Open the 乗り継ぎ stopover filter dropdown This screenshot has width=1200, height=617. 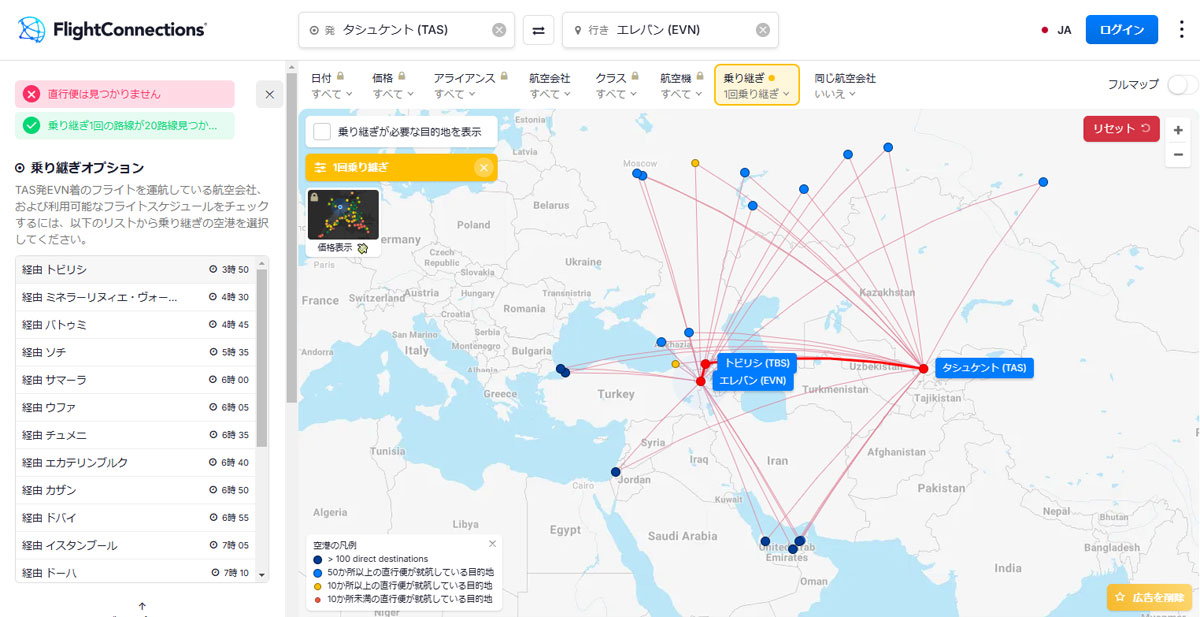coord(757,85)
